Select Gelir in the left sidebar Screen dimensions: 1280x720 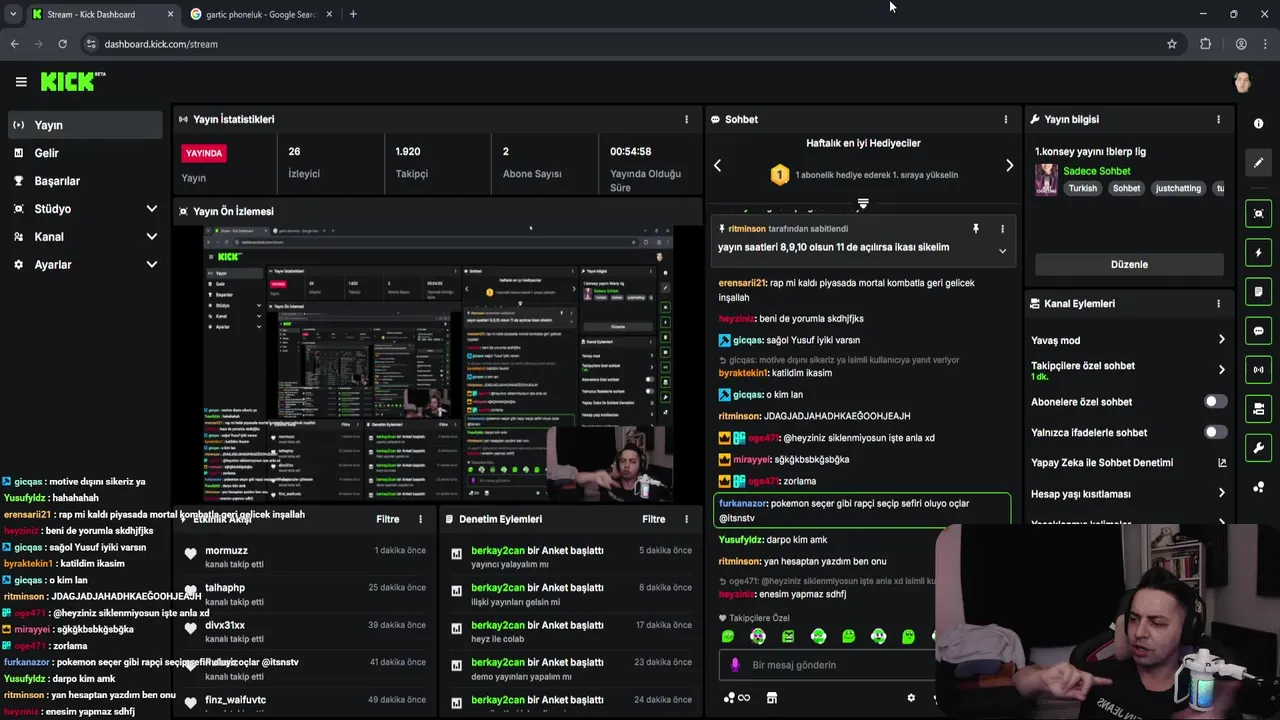85,153
